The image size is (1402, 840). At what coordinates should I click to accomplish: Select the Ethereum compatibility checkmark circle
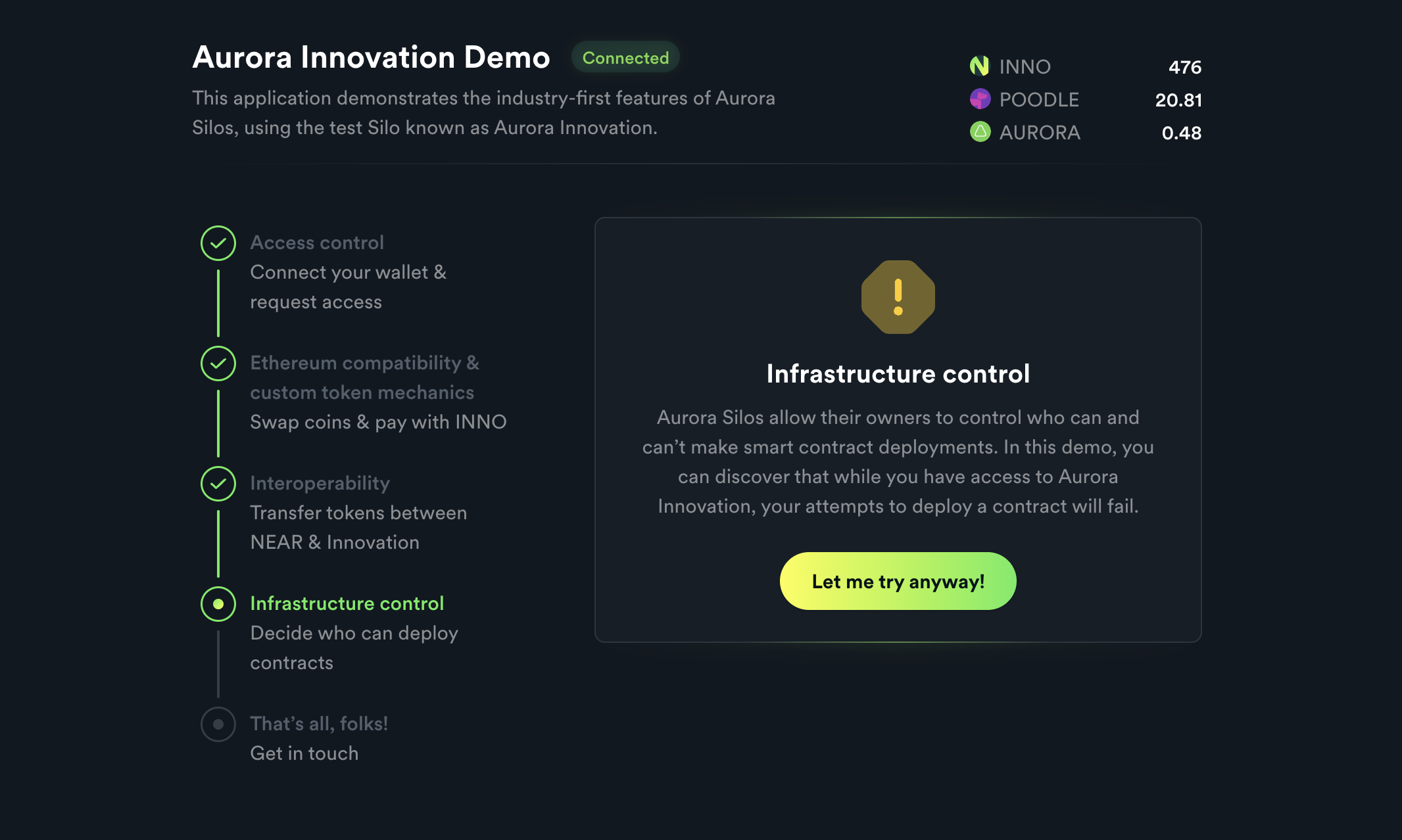(218, 363)
